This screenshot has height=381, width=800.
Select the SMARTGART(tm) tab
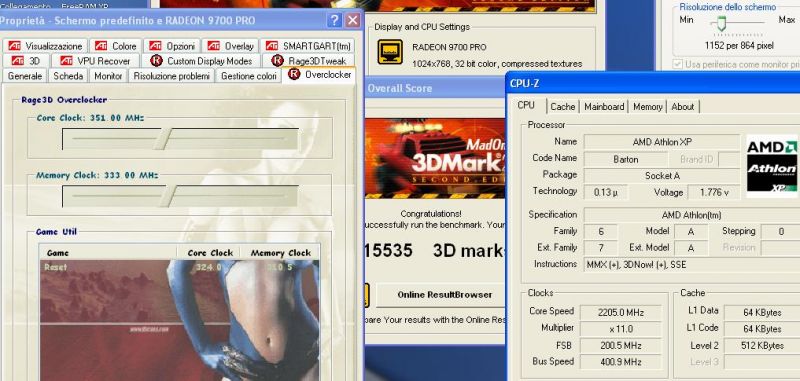click(x=308, y=46)
